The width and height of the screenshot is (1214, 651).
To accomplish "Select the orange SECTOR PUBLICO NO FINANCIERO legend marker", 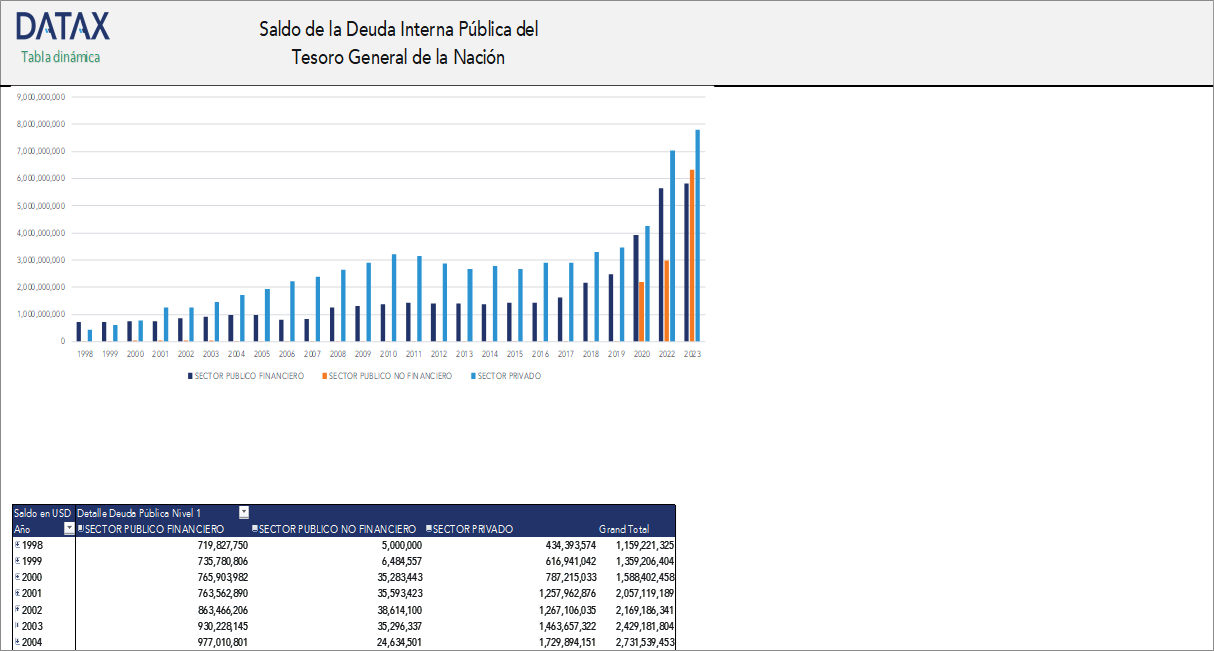I will coord(324,375).
